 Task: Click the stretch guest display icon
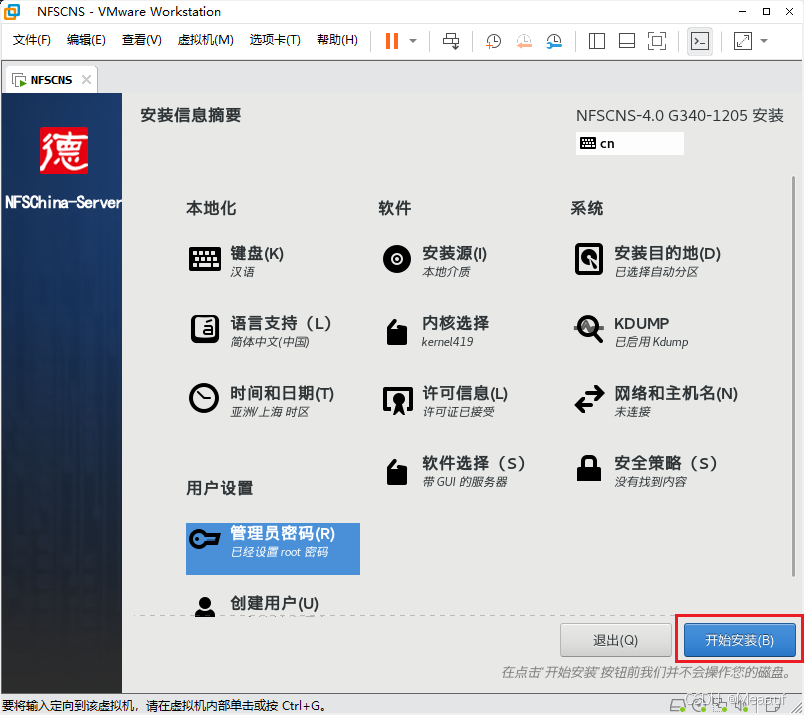[x=742, y=41]
